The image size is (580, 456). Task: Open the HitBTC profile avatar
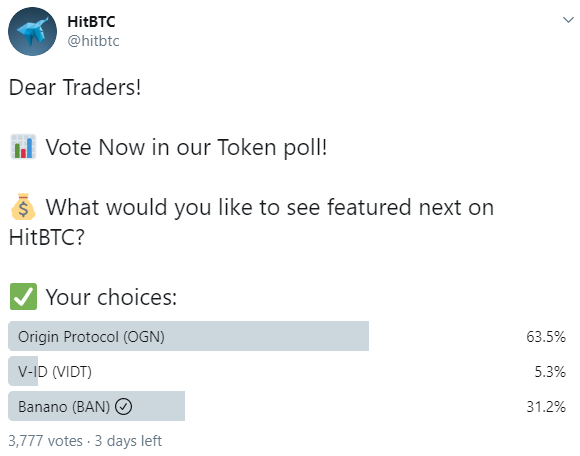pyautogui.click(x=33, y=31)
